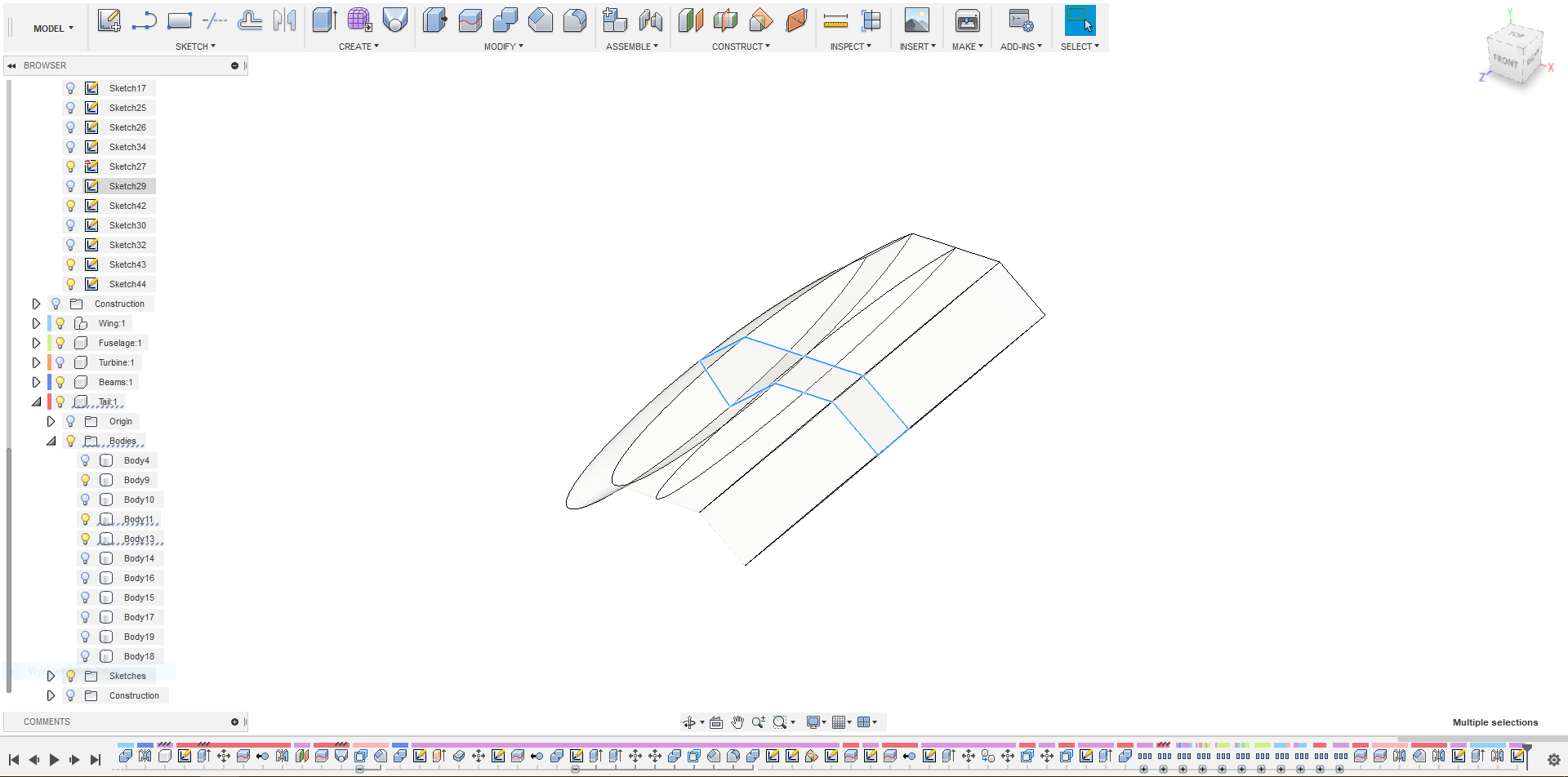Open the Orbit navigation tool

[x=689, y=722]
